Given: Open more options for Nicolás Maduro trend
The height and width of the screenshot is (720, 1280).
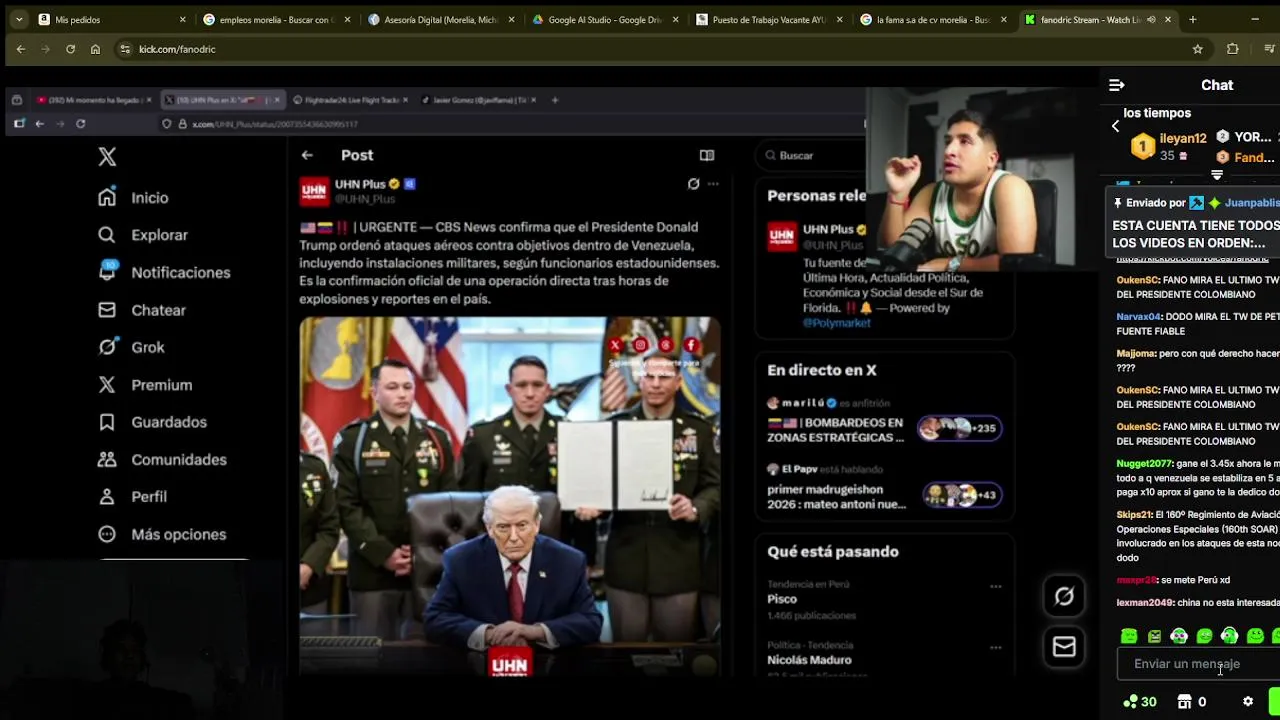Looking at the screenshot, I should pos(995,647).
